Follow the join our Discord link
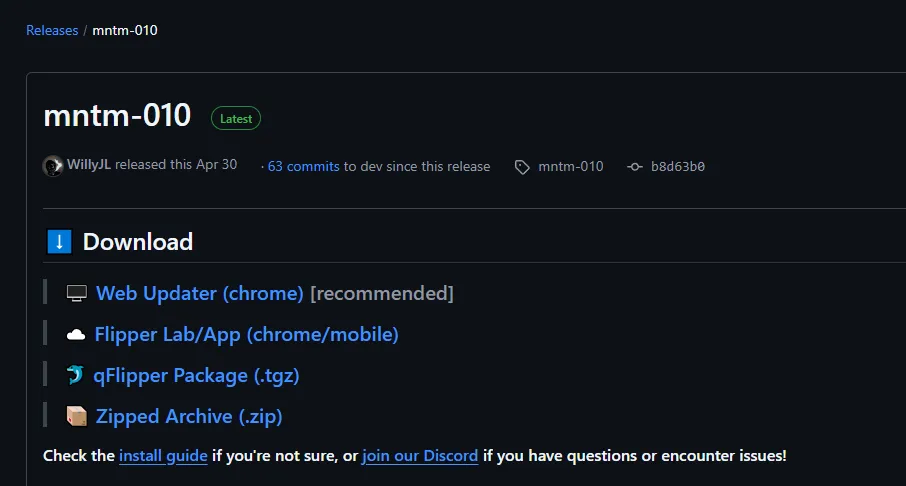 (420, 456)
